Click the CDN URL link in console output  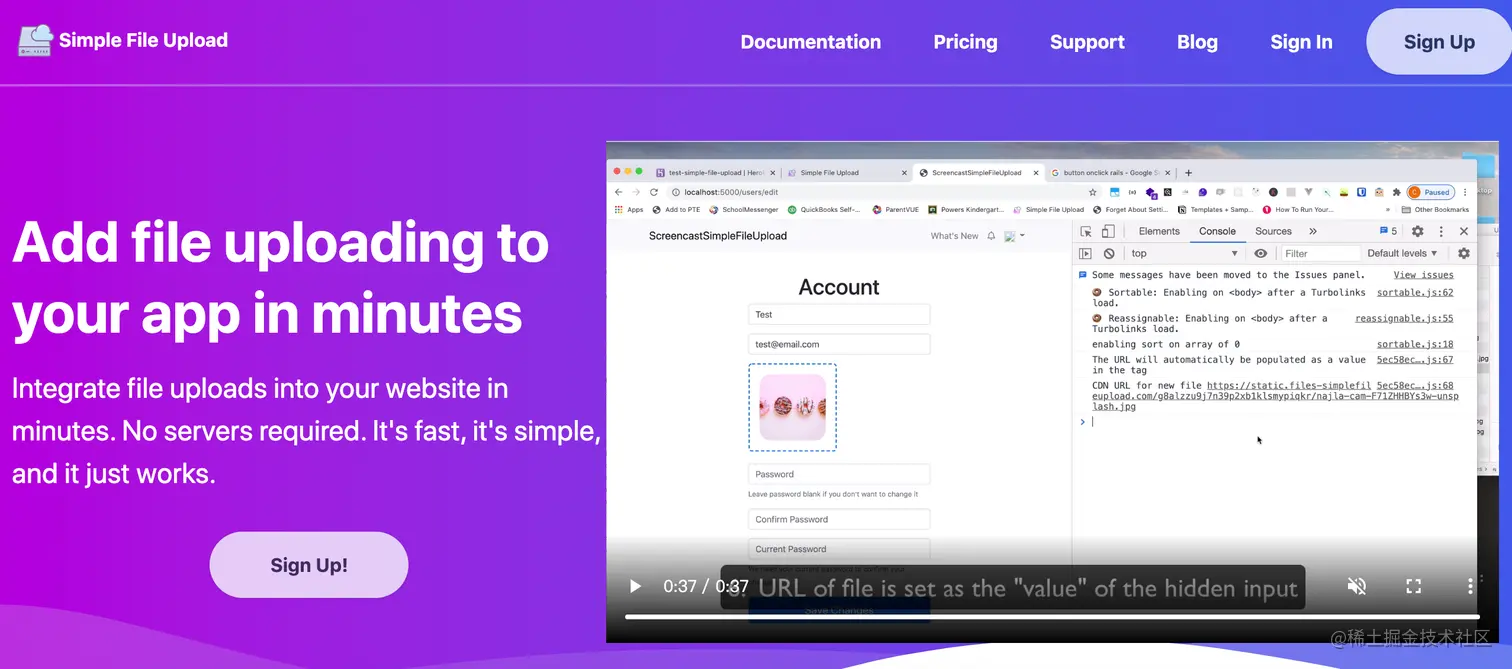pos(1275,396)
